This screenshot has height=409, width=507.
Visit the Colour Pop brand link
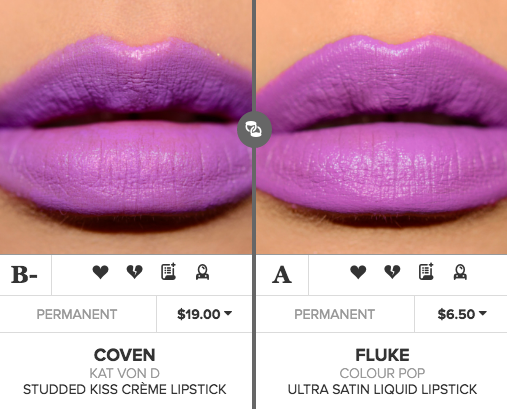[382, 373]
